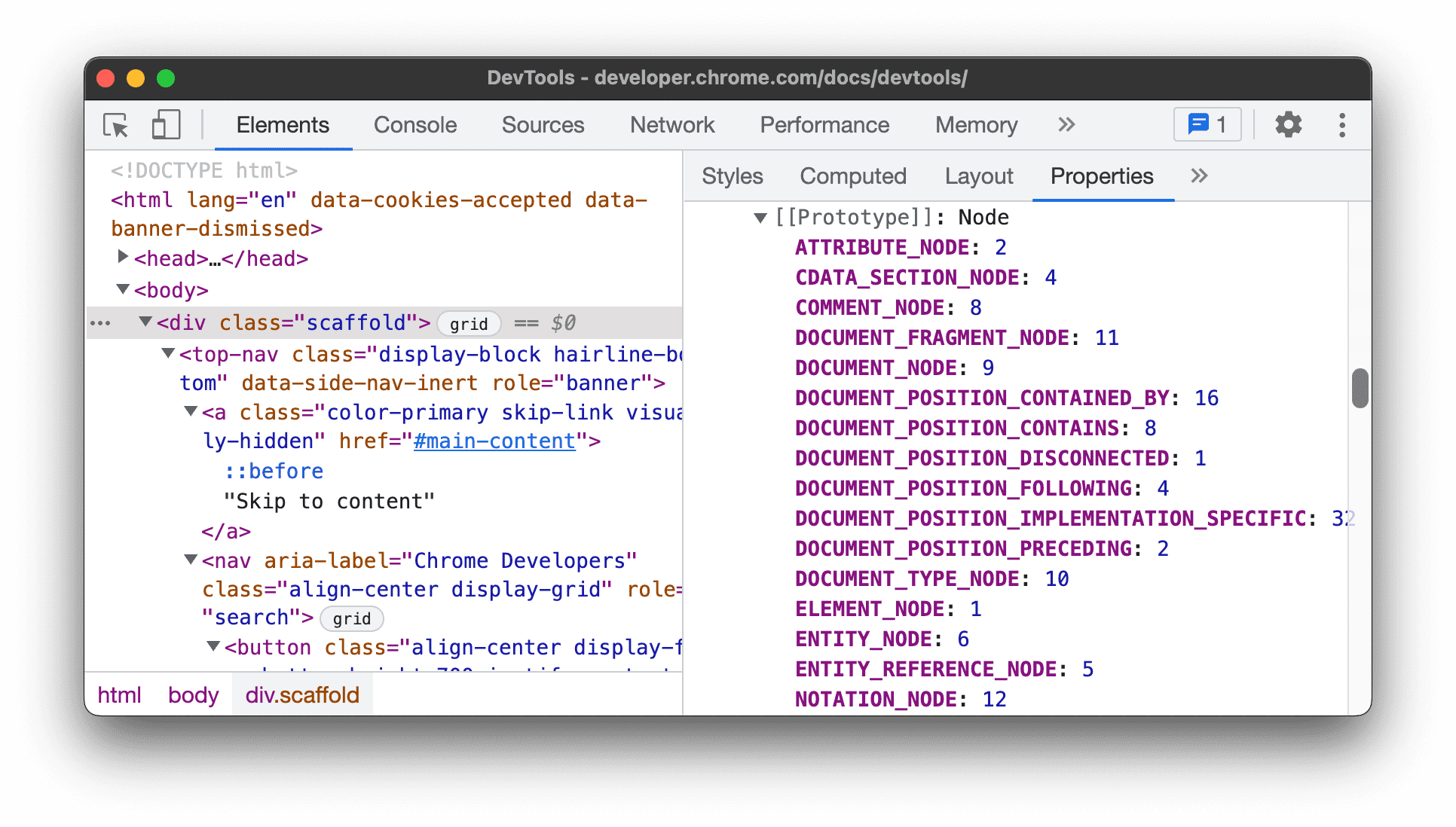Viewport: 1456px width, 827px height.
Task: Click the element picker/inspector icon
Action: pyautogui.click(x=118, y=125)
